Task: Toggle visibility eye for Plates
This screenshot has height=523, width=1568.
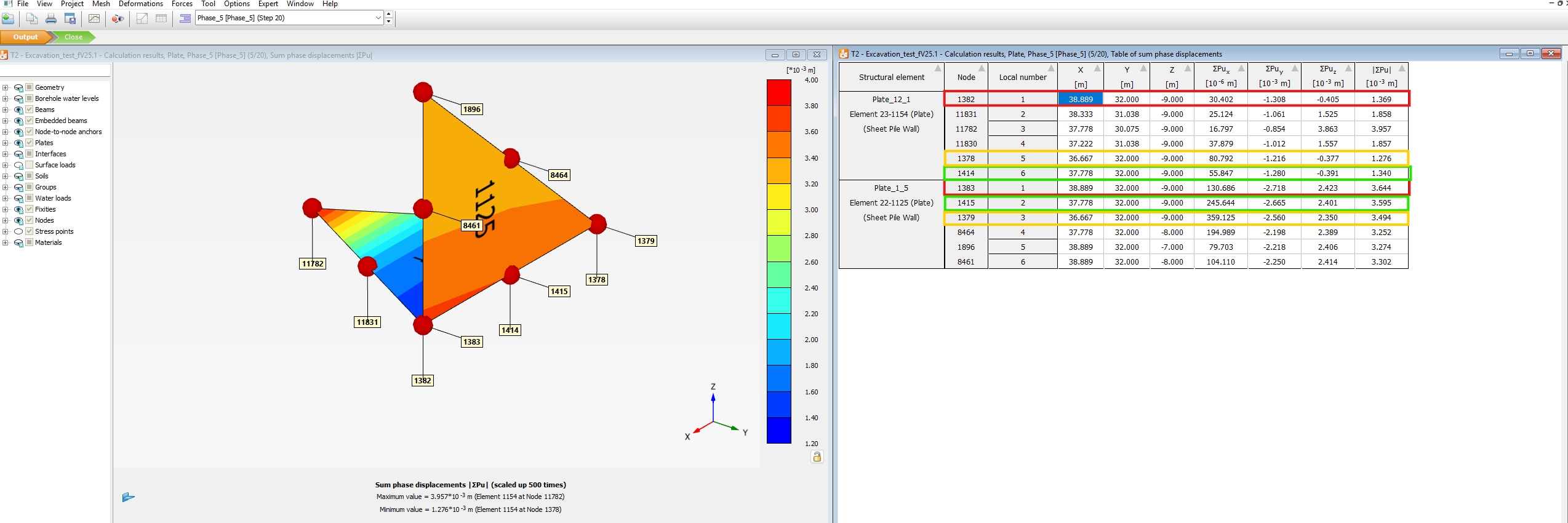Action: point(18,143)
